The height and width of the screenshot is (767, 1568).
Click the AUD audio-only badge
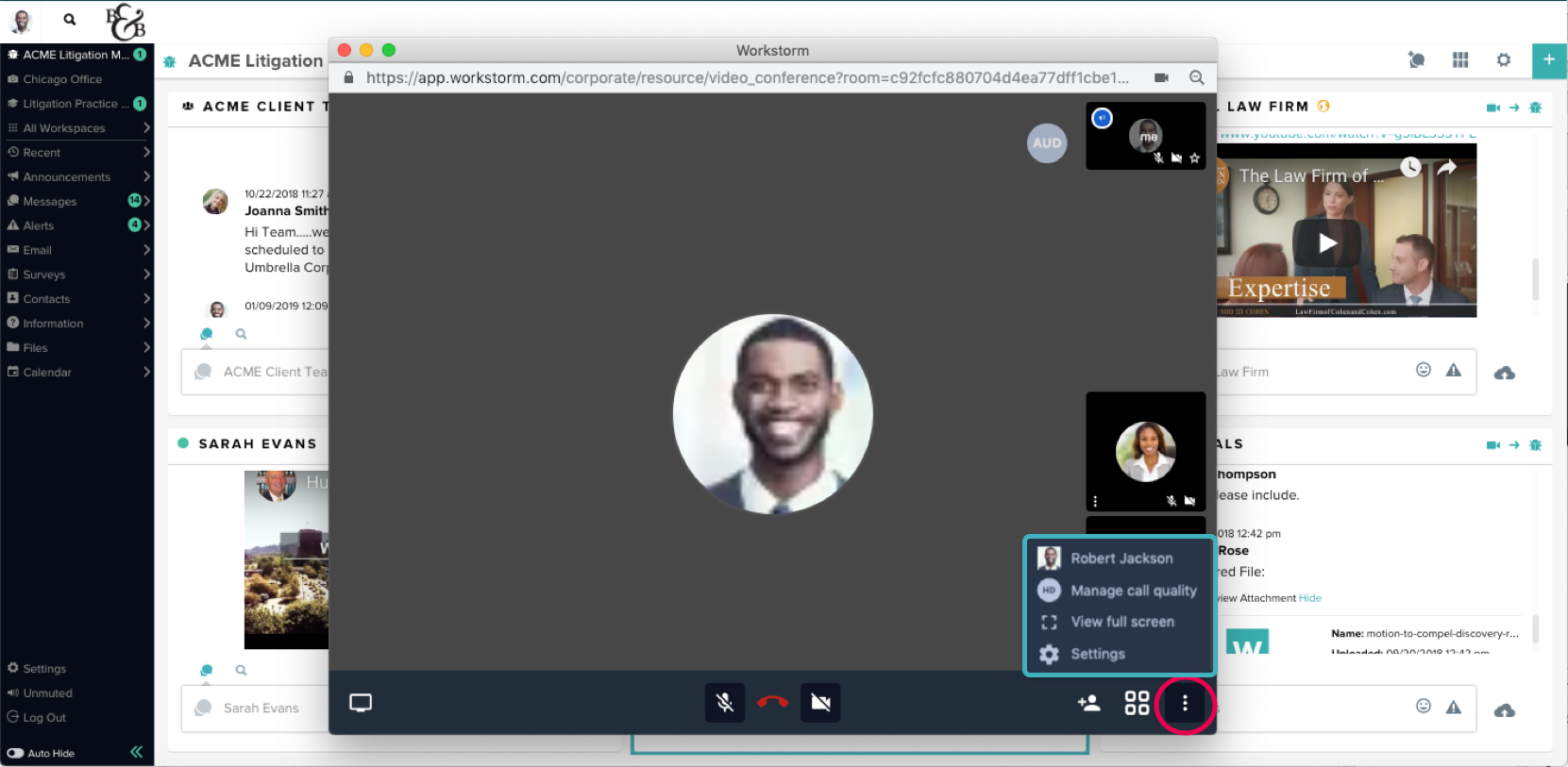(x=1047, y=143)
